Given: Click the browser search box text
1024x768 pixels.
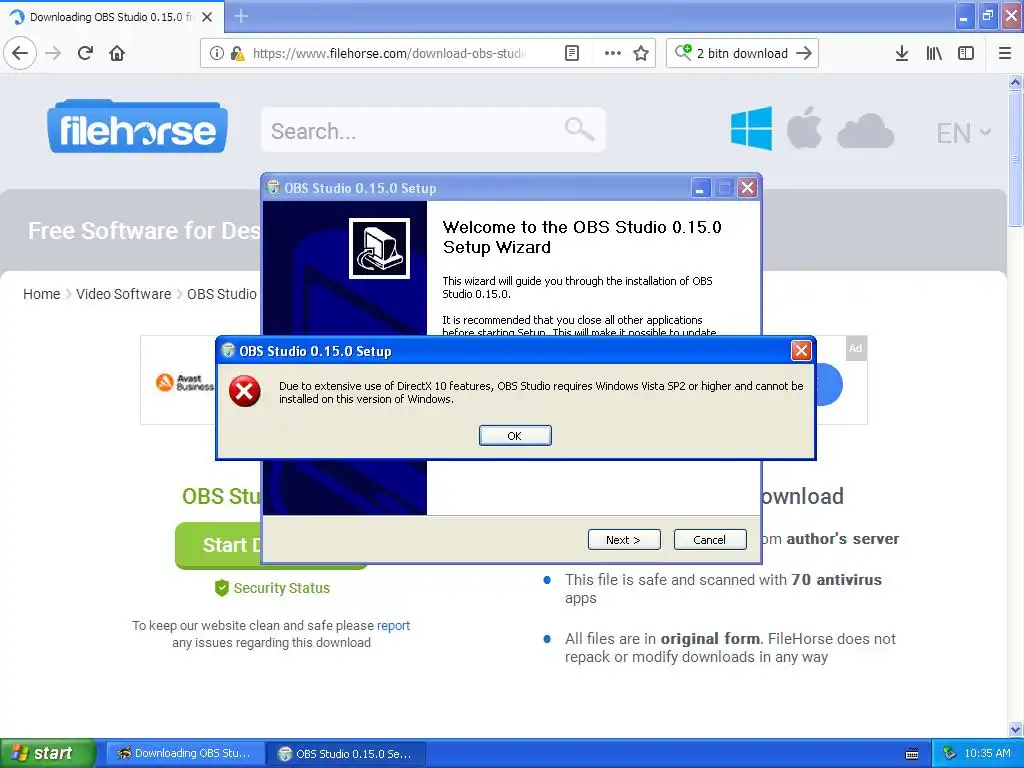Looking at the screenshot, I should (742, 54).
